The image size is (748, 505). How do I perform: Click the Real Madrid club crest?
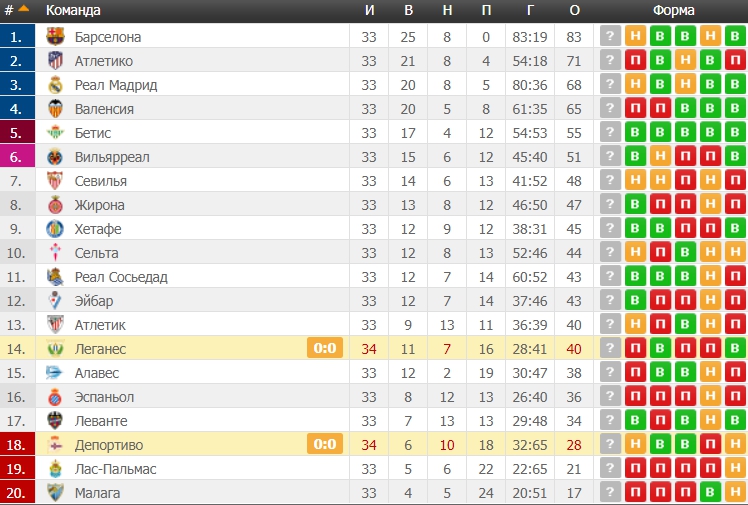[55, 85]
